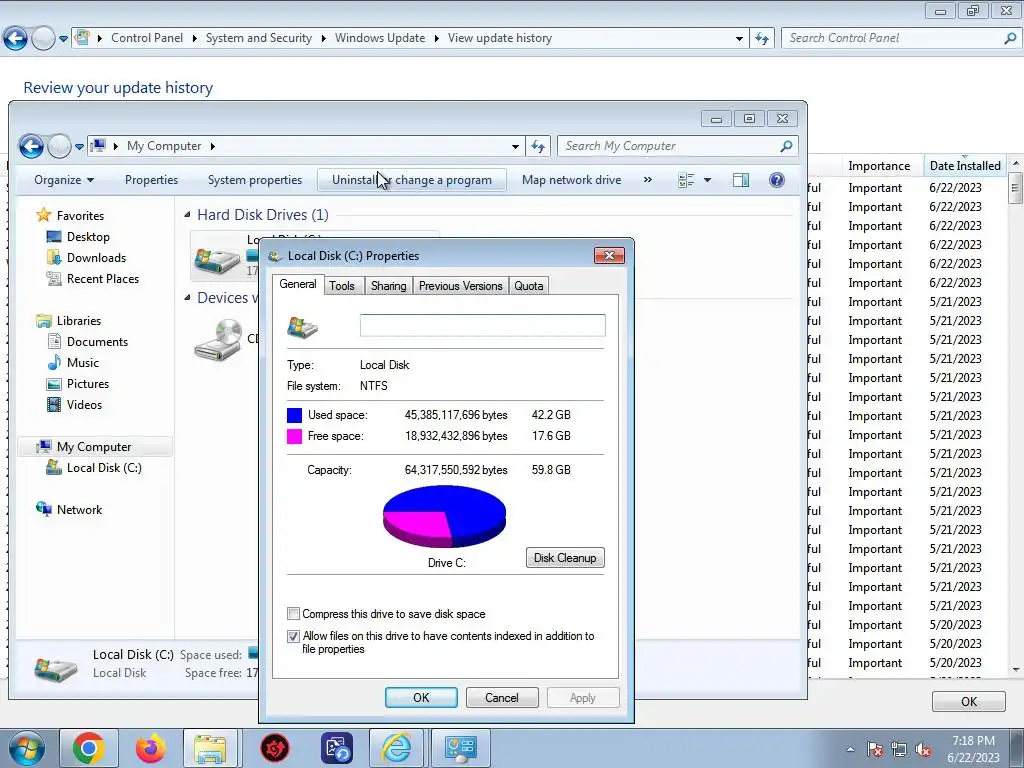Open the Previous Versions tab

(x=460, y=285)
